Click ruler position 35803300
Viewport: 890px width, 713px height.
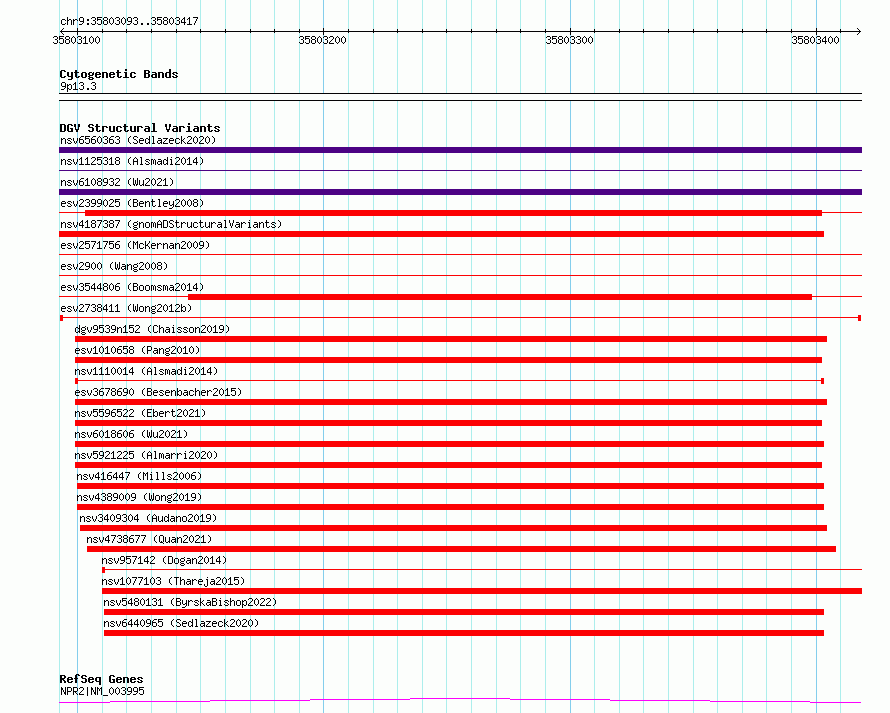click(569, 40)
